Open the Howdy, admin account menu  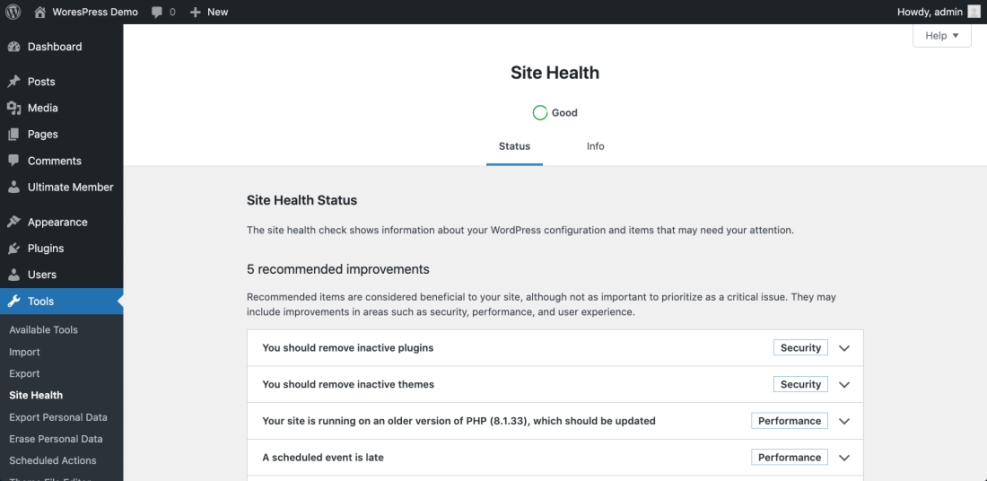[929, 12]
